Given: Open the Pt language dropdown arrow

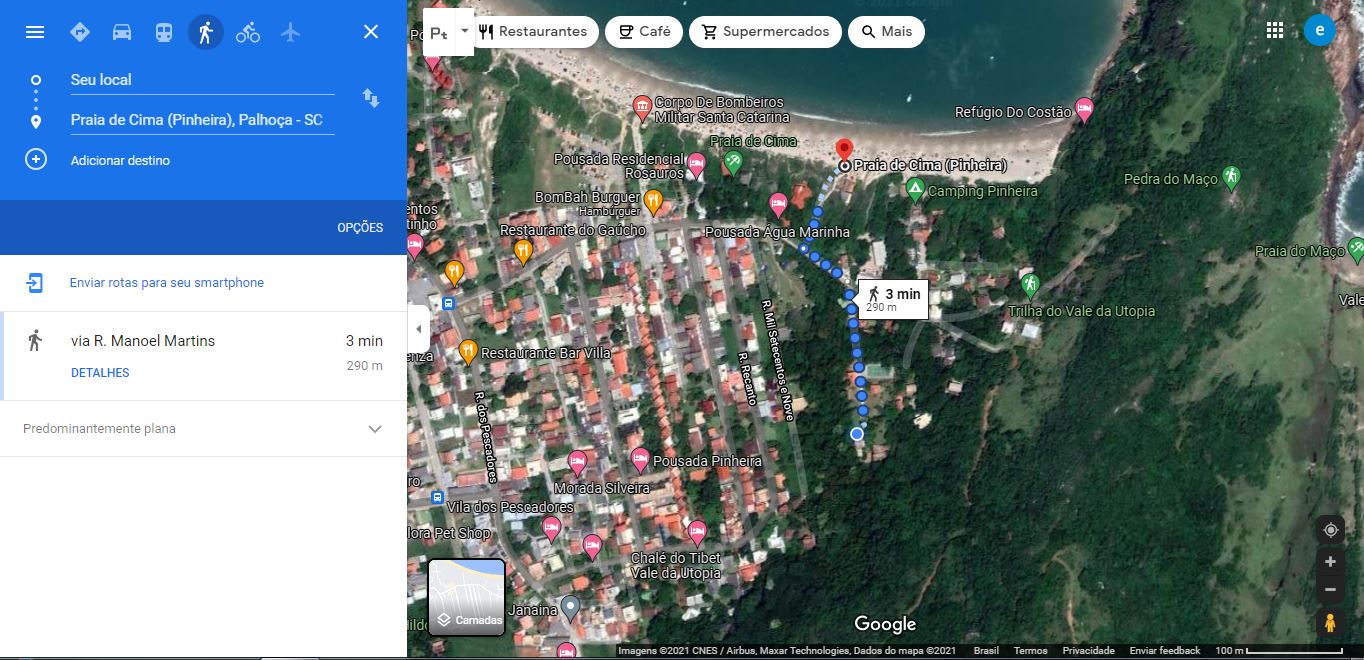Looking at the screenshot, I should [463, 31].
